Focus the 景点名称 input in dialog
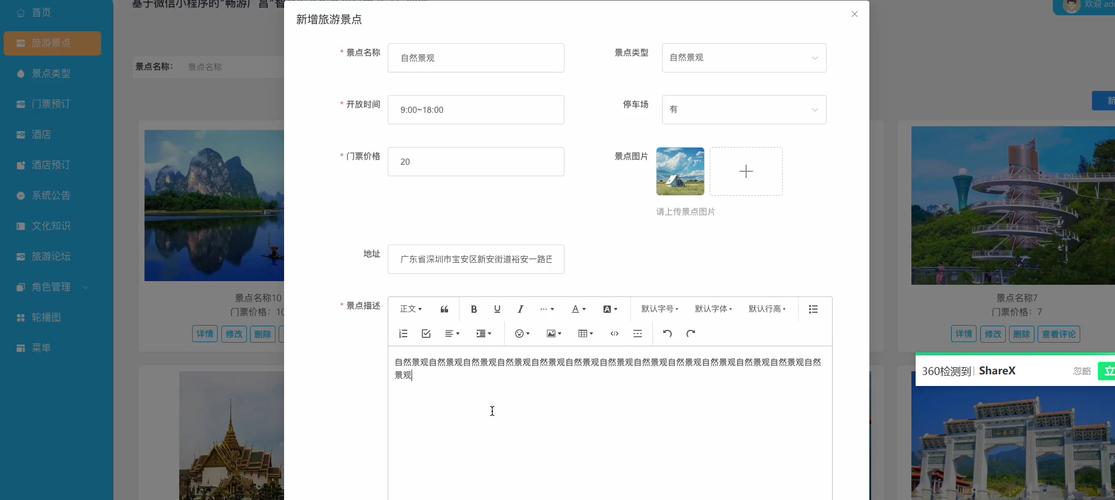The image size is (1115, 500). 476,58
